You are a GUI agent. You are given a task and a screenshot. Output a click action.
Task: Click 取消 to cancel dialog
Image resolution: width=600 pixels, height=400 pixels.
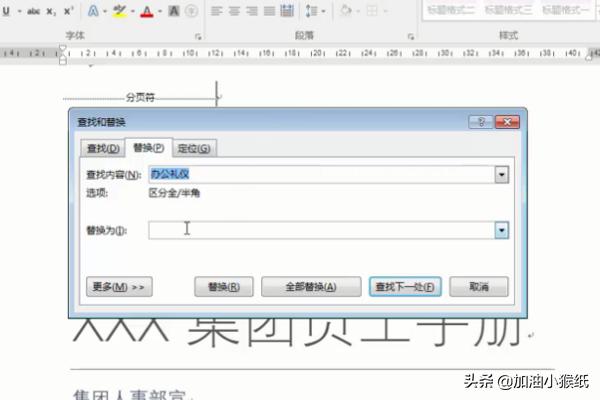(479, 287)
